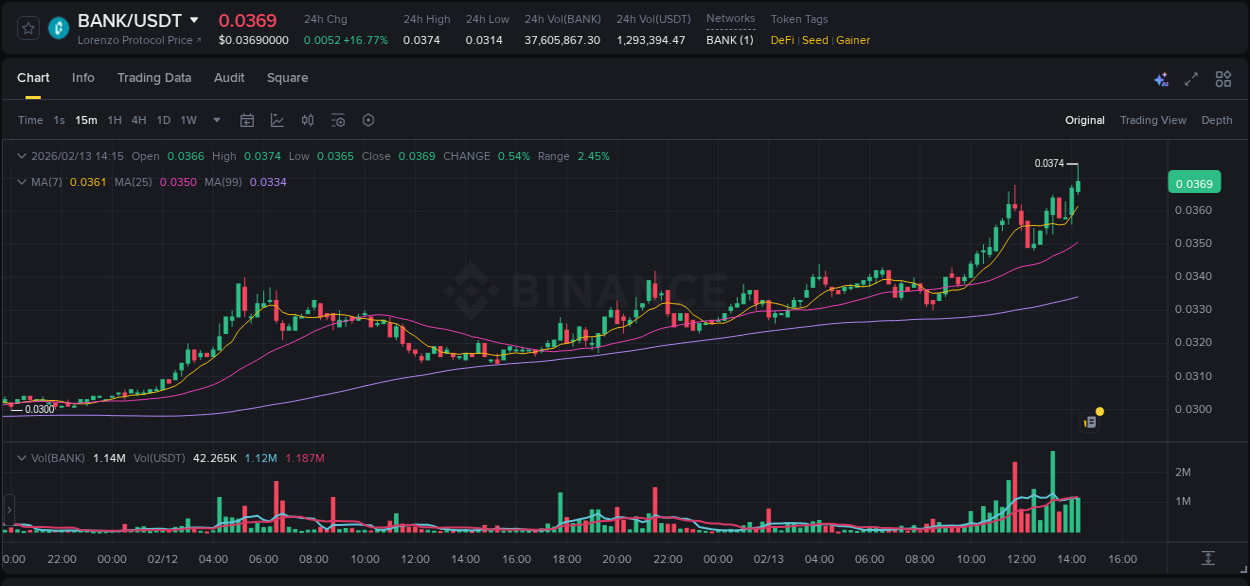Switch to the Trading Data tab
1250x586 pixels.
click(x=154, y=77)
